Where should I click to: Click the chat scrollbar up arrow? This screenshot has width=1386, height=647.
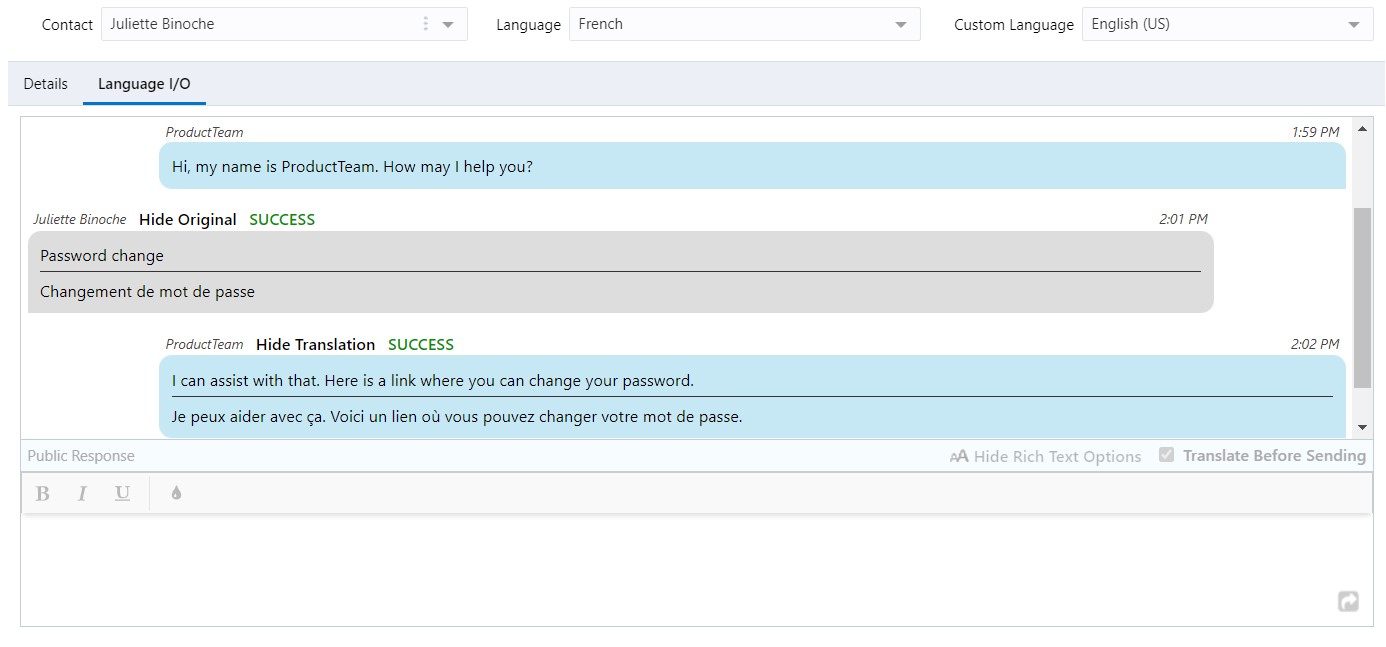[1362, 130]
